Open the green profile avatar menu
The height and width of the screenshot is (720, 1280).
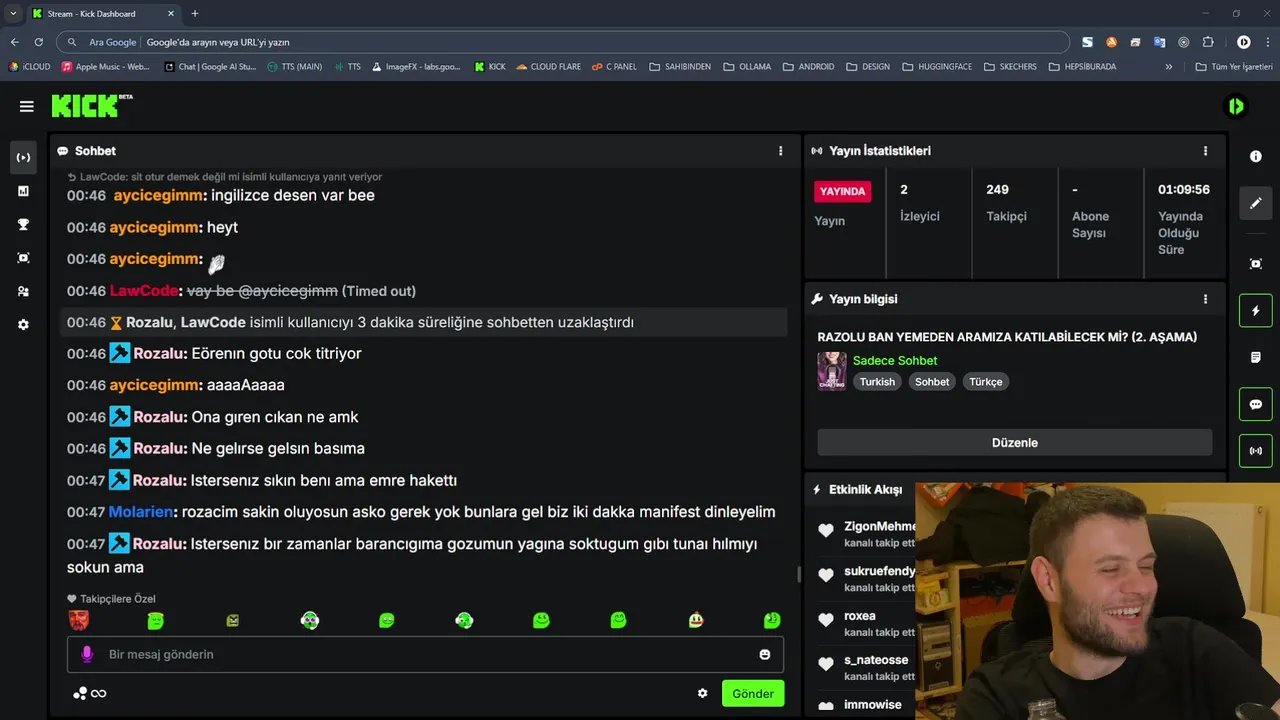click(1237, 106)
